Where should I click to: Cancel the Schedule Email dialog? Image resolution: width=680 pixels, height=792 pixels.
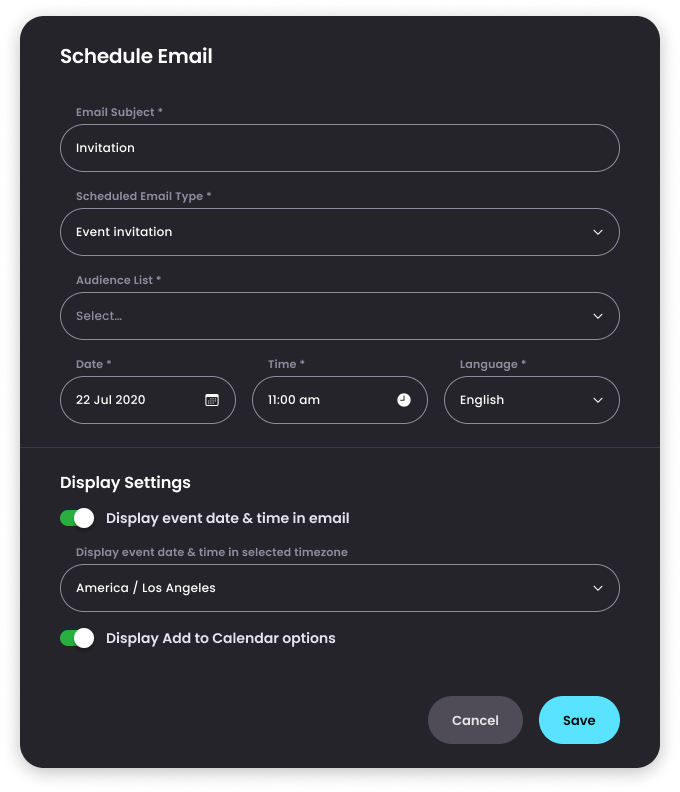[x=475, y=720]
